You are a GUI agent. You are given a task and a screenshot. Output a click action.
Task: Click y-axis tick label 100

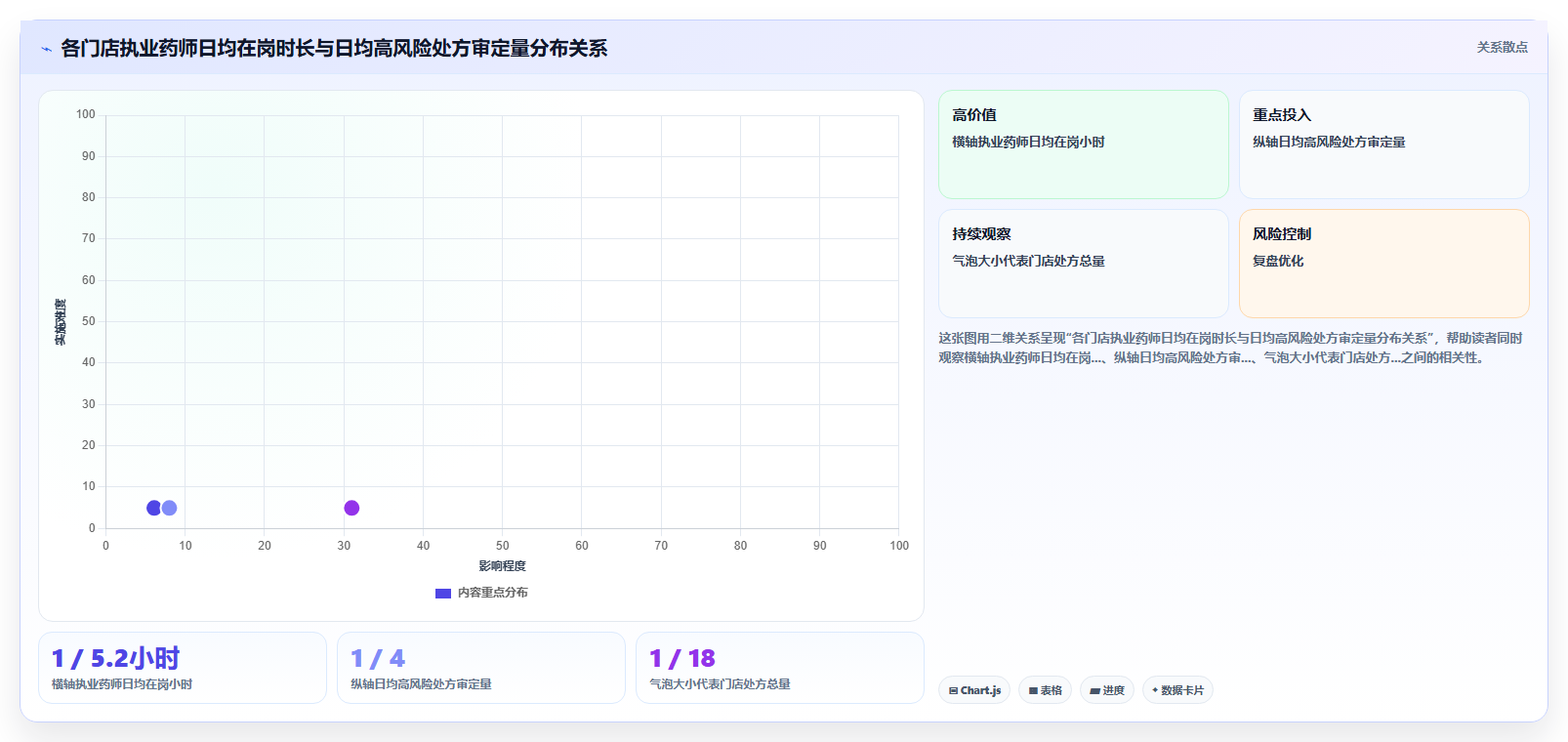coord(86,114)
